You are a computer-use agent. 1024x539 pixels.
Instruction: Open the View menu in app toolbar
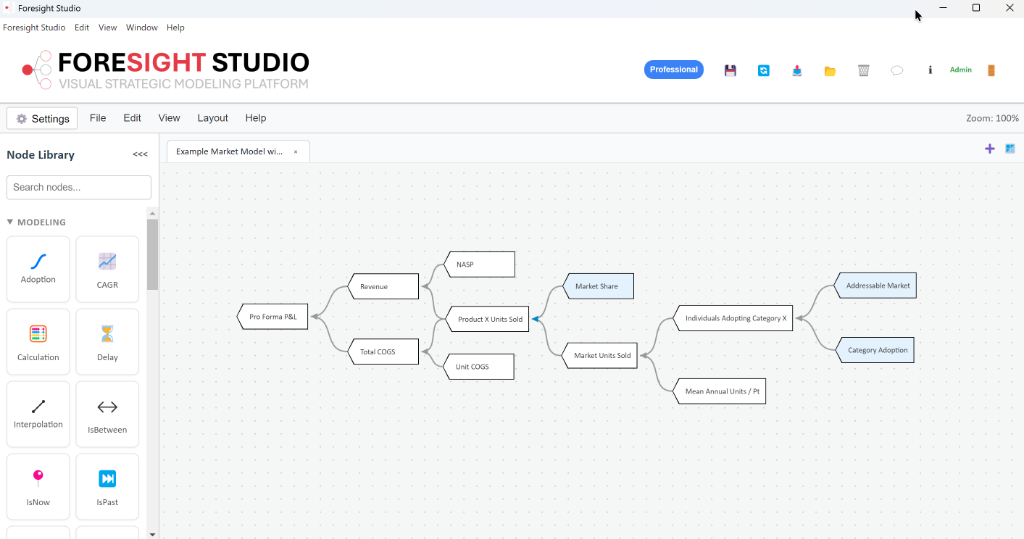pos(168,118)
